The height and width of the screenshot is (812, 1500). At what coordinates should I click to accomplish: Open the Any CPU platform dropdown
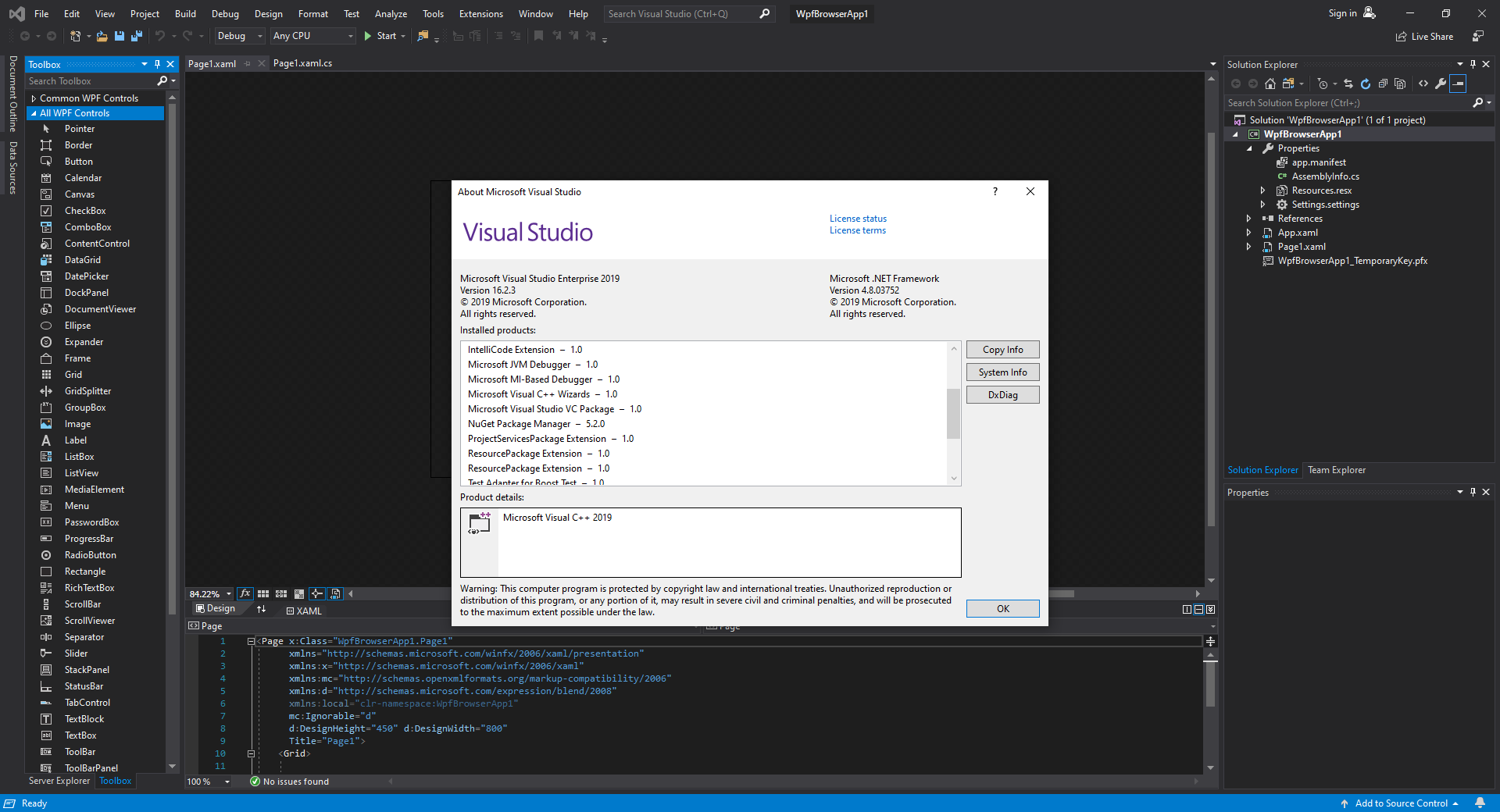[312, 36]
